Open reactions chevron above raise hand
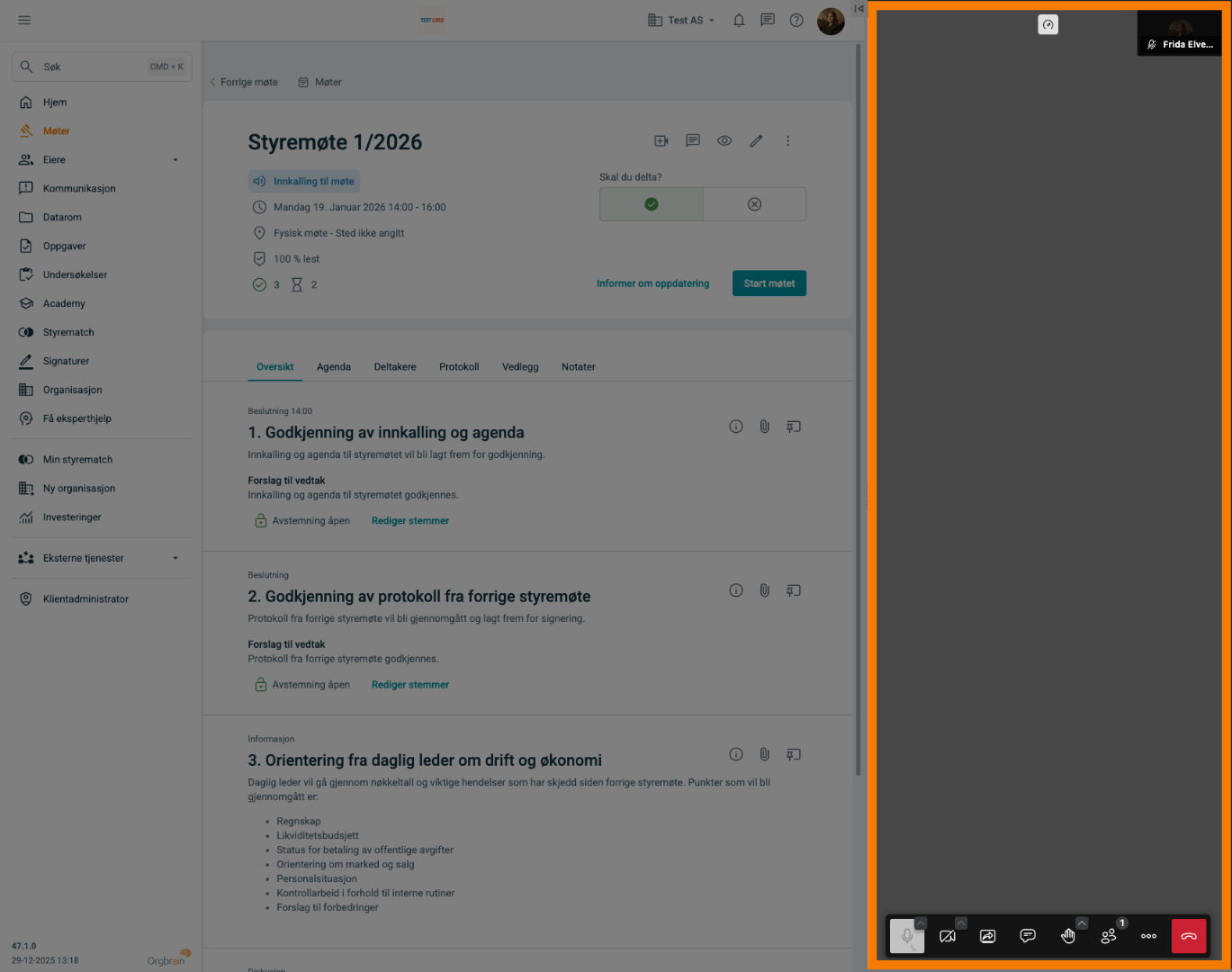This screenshot has height=972, width=1232. (1082, 923)
